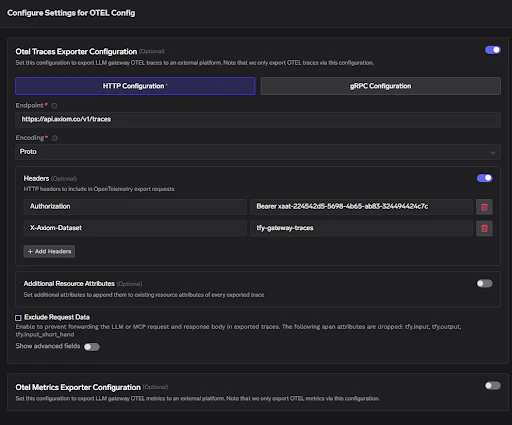Click the Otel Traces Exporter Configuration heading
Image resolution: width=512 pixels, height=425 pixels.
[x=76, y=52]
